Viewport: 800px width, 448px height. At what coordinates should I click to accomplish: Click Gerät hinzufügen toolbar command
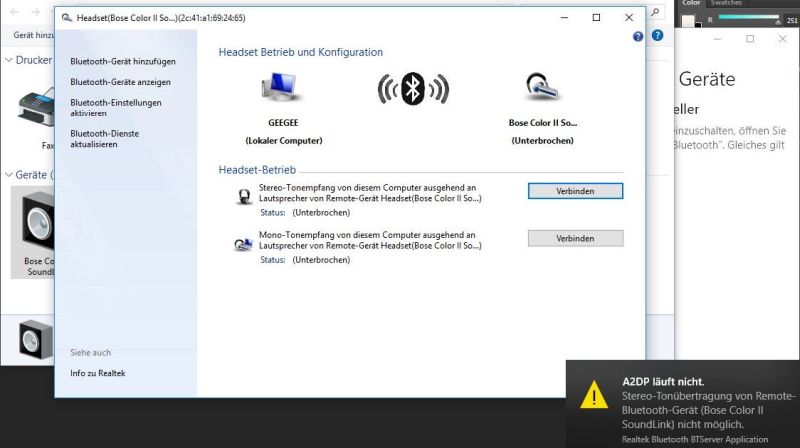pos(33,35)
